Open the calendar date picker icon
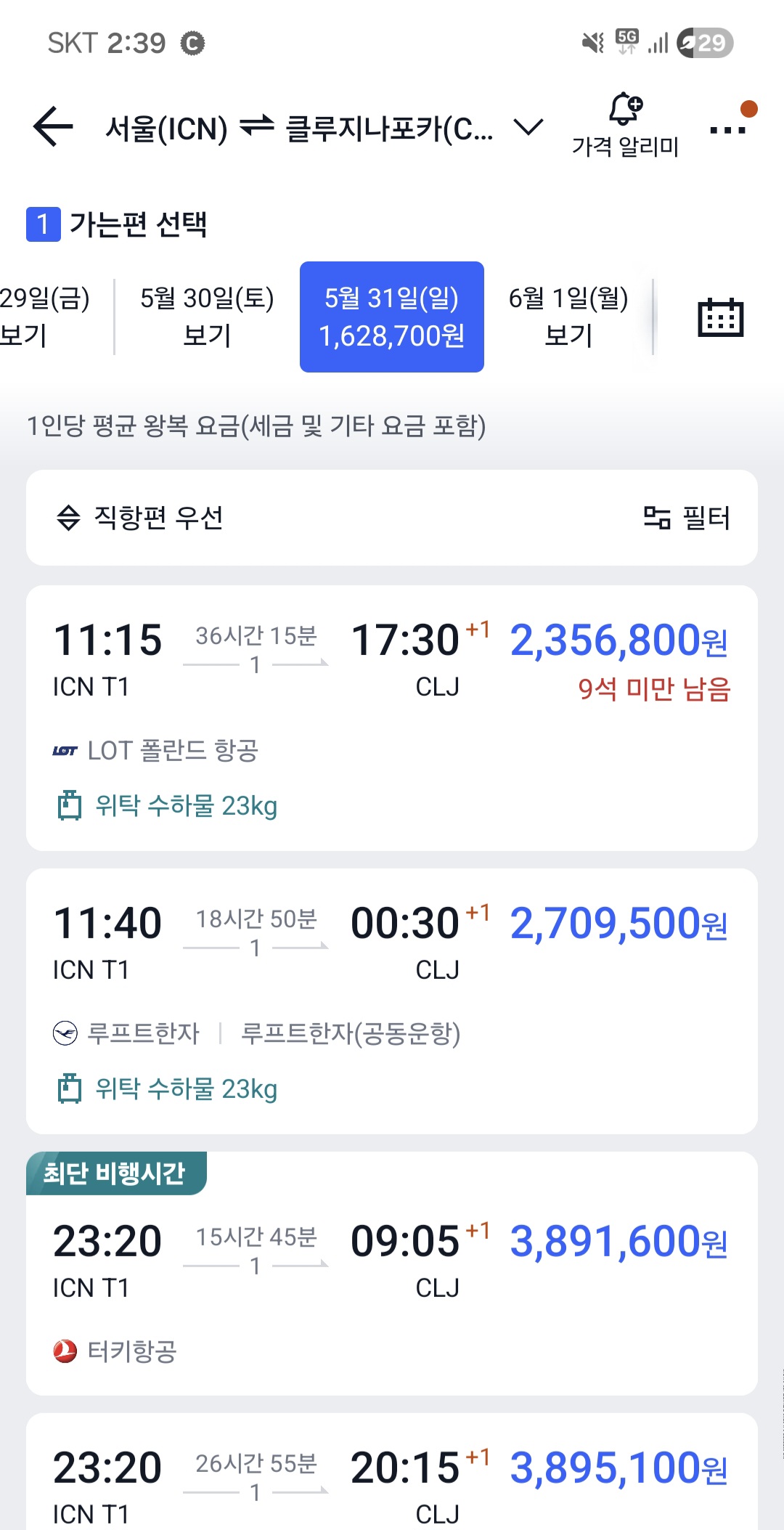The width and height of the screenshot is (784, 1530). coord(720,317)
